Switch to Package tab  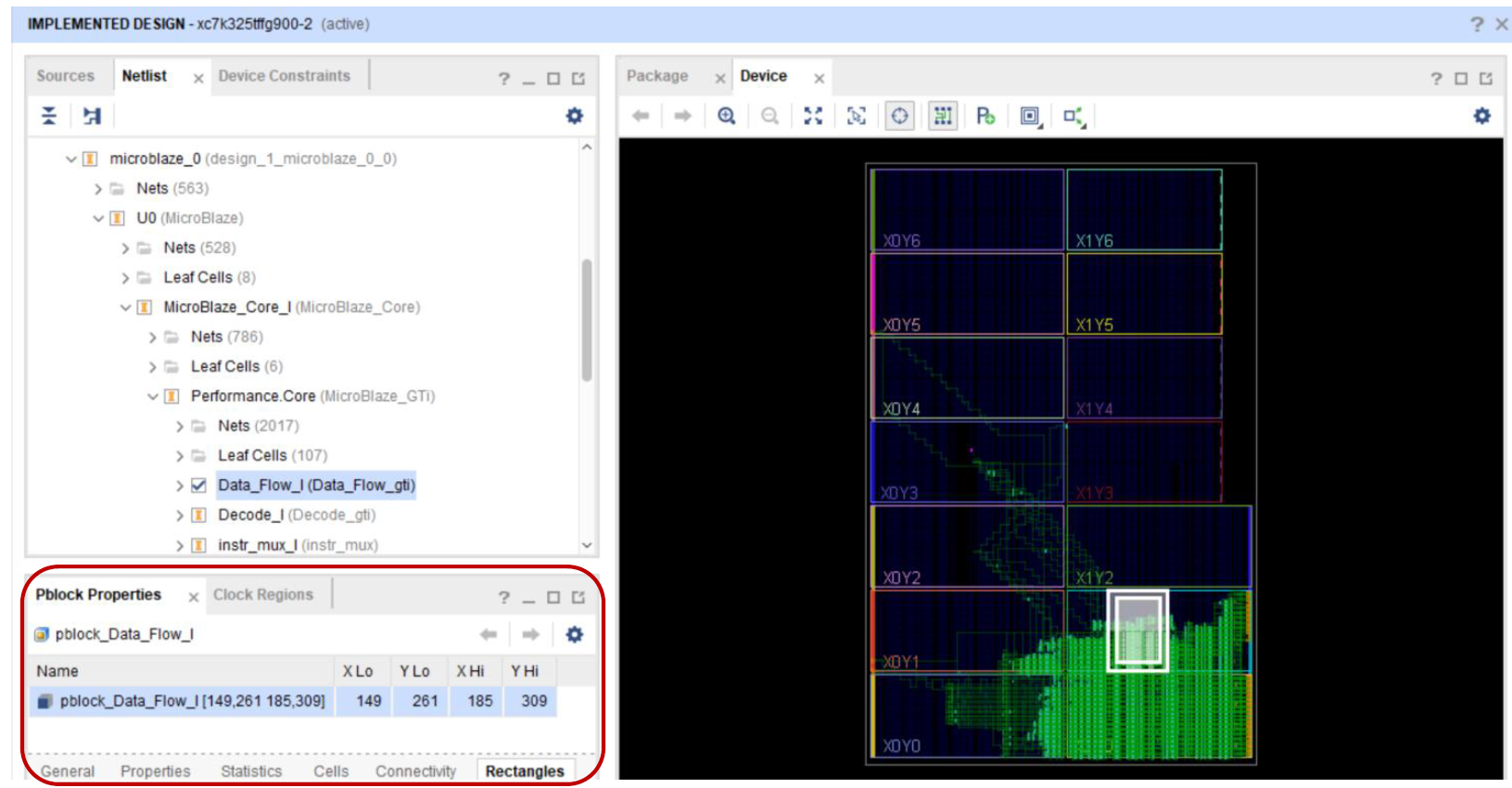657,76
